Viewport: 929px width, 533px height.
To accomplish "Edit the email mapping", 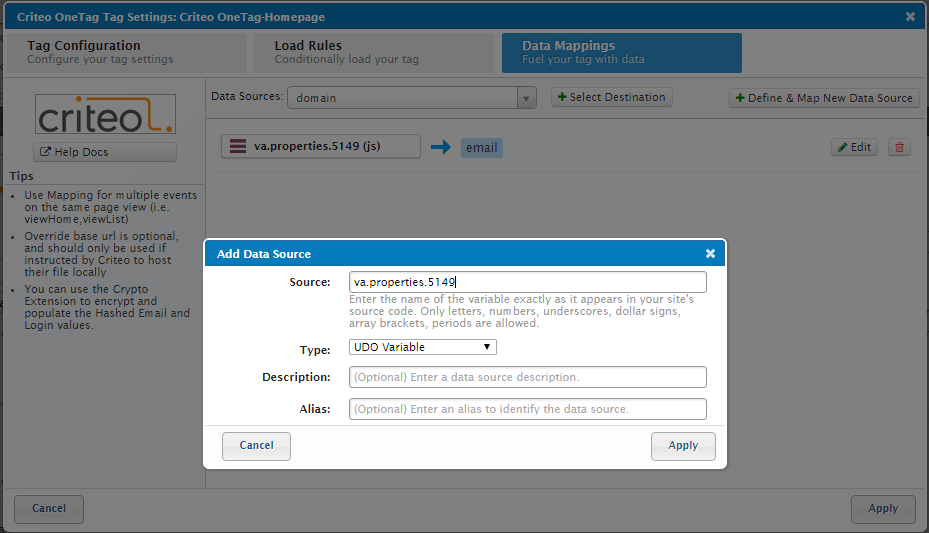I will click(x=854, y=147).
